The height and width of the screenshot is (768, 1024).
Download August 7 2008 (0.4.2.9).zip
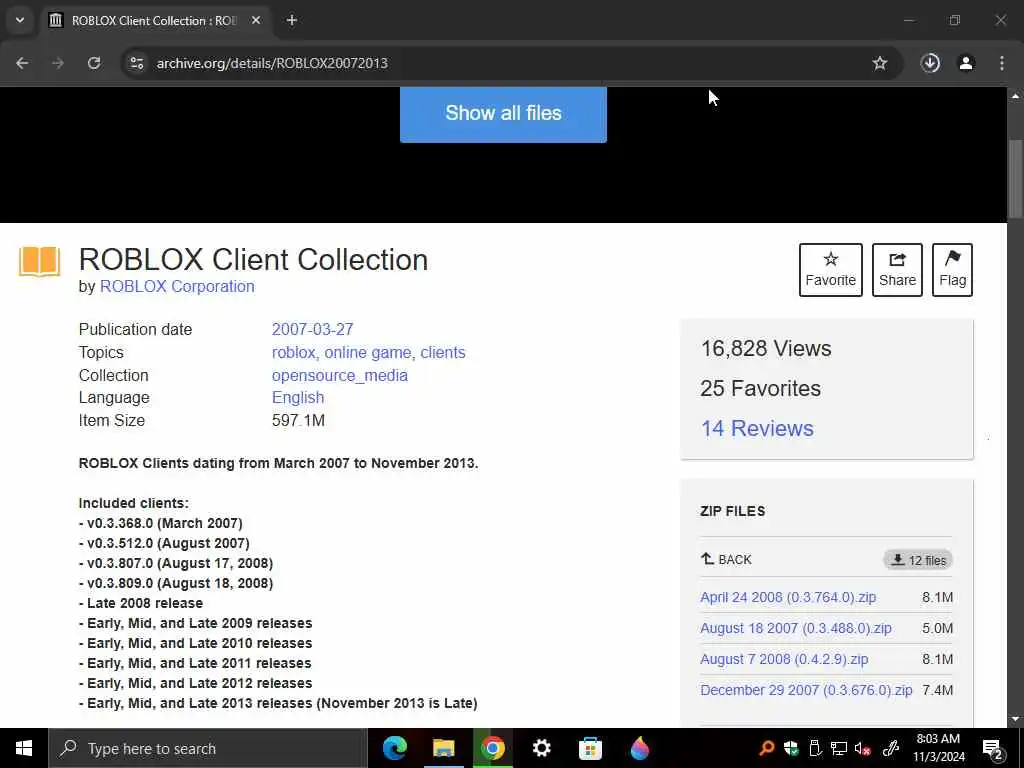[x=784, y=659]
